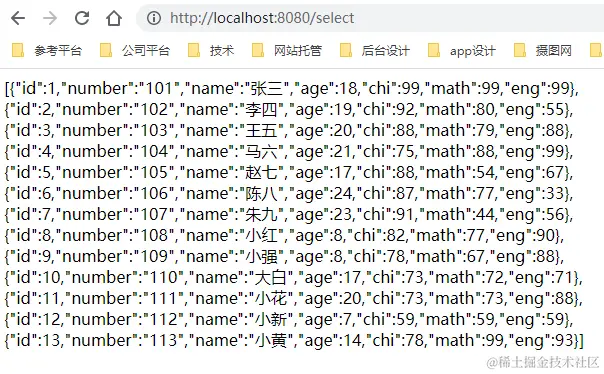Screen dimensions: 604x374
Task: Click folder icon beside 参考平台
Action: coord(18,50)
